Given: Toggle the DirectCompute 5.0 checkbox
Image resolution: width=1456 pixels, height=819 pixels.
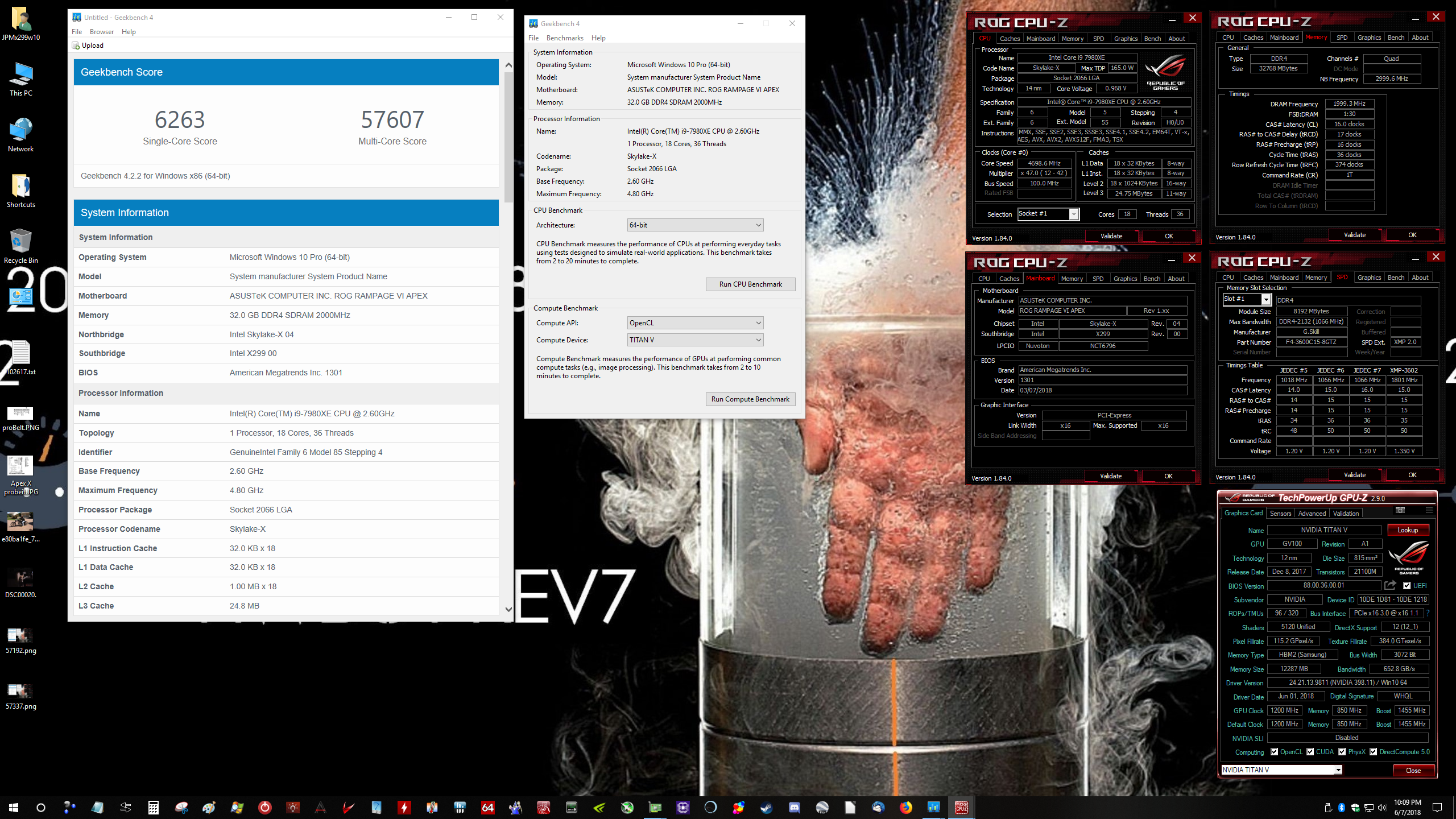Looking at the screenshot, I should (x=1374, y=752).
